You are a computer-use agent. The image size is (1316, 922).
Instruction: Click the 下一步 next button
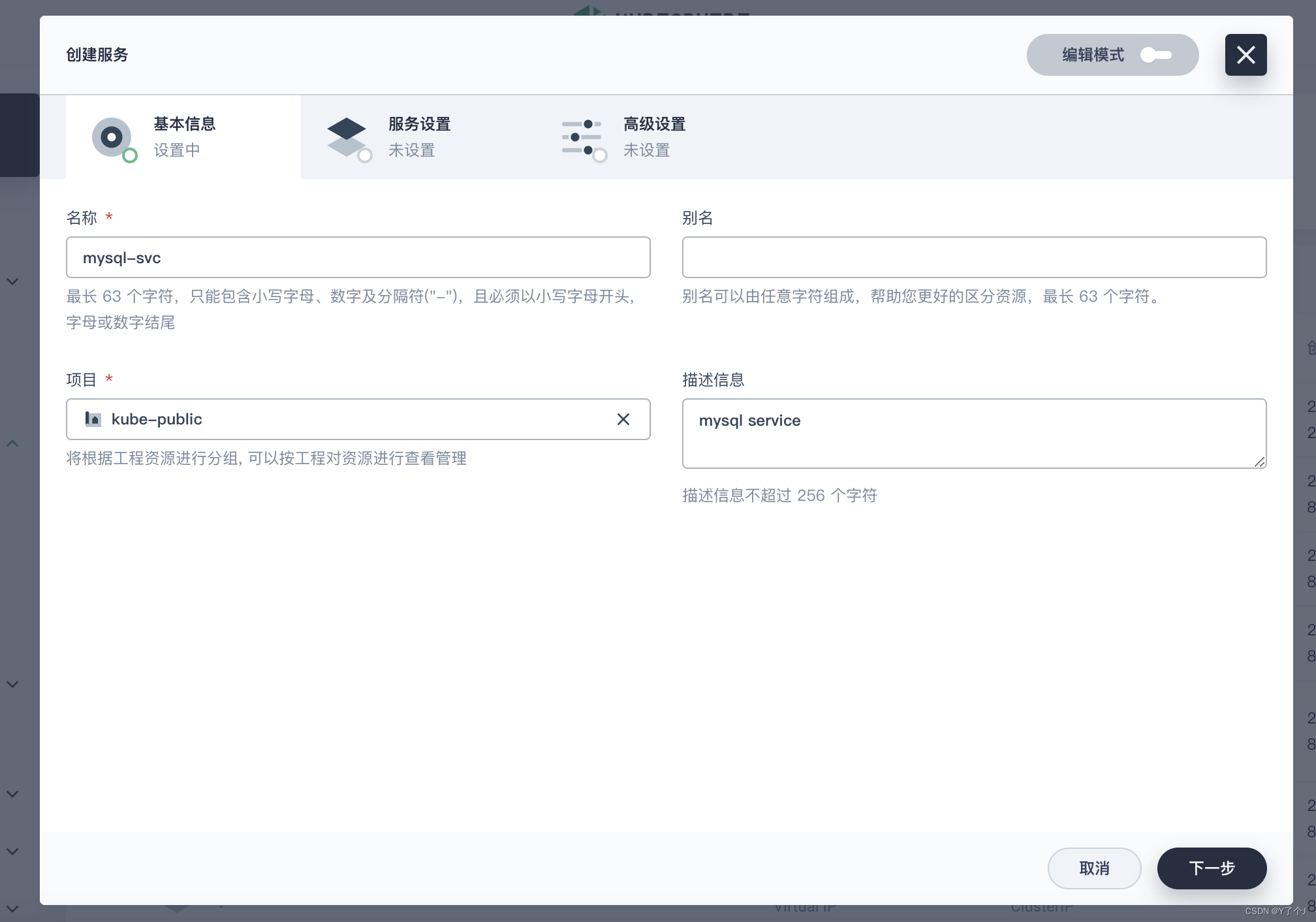click(1212, 868)
